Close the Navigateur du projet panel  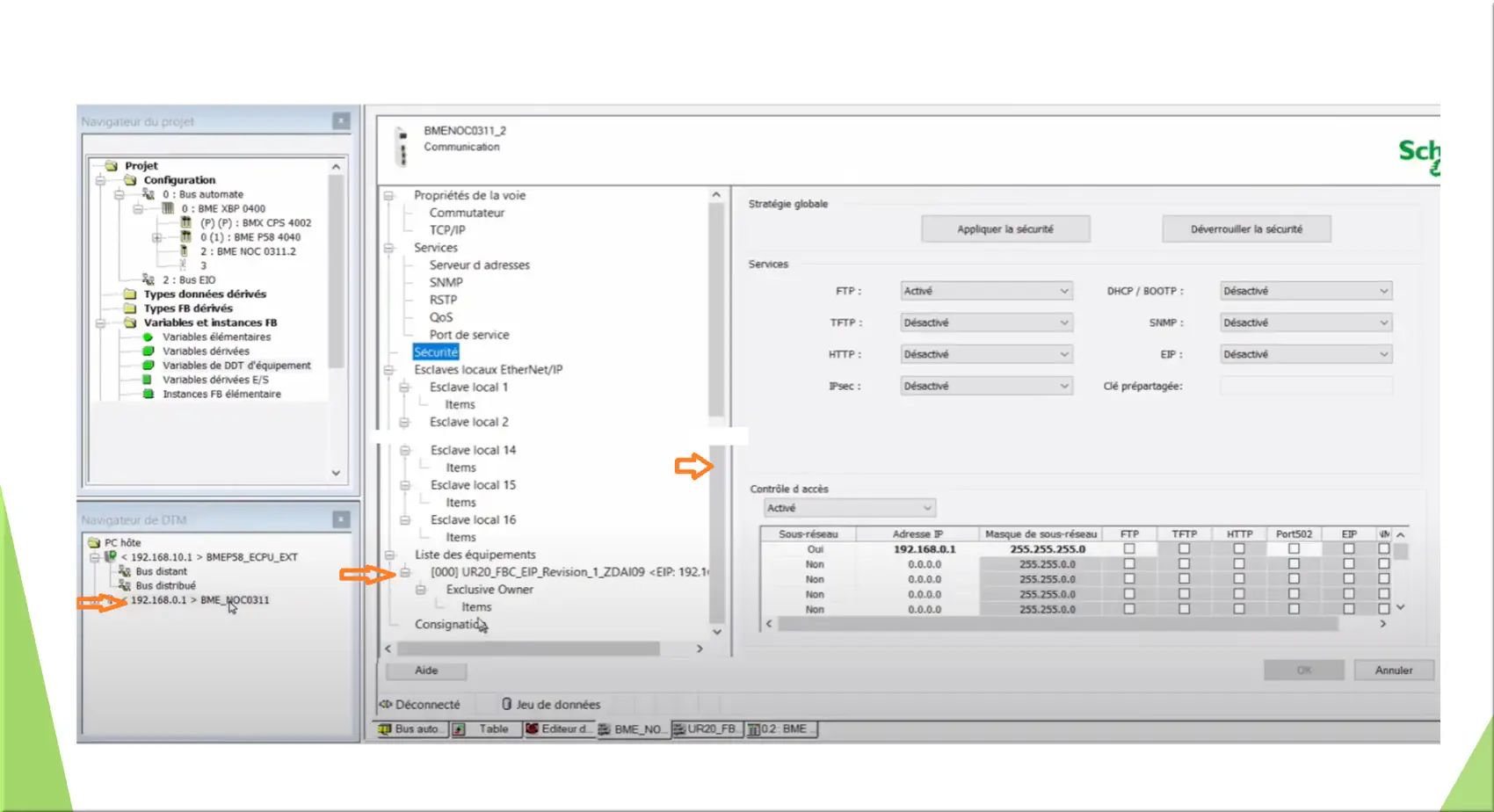pyautogui.click(x=341, y=120)
